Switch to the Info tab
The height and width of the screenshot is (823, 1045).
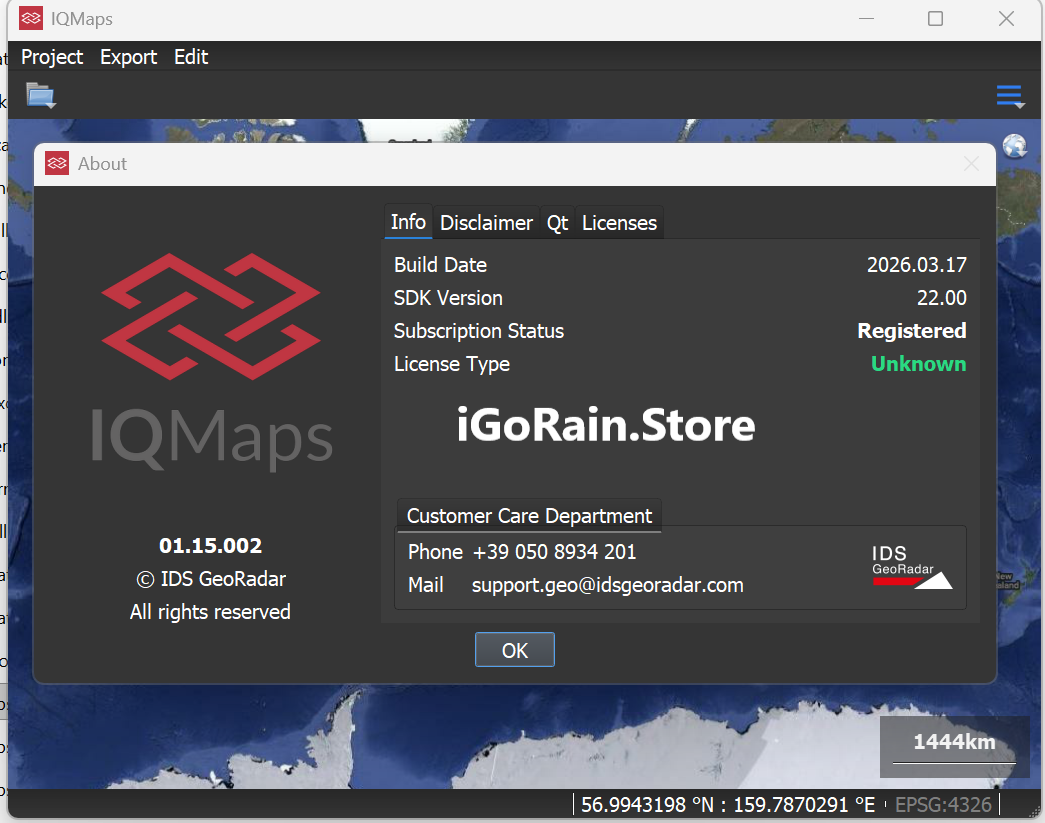(x=409, y=222)
